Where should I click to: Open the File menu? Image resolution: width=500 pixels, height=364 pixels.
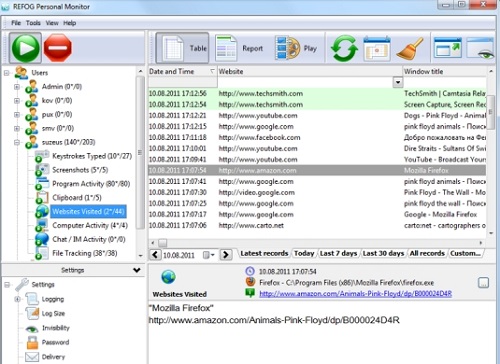[16, 23]
